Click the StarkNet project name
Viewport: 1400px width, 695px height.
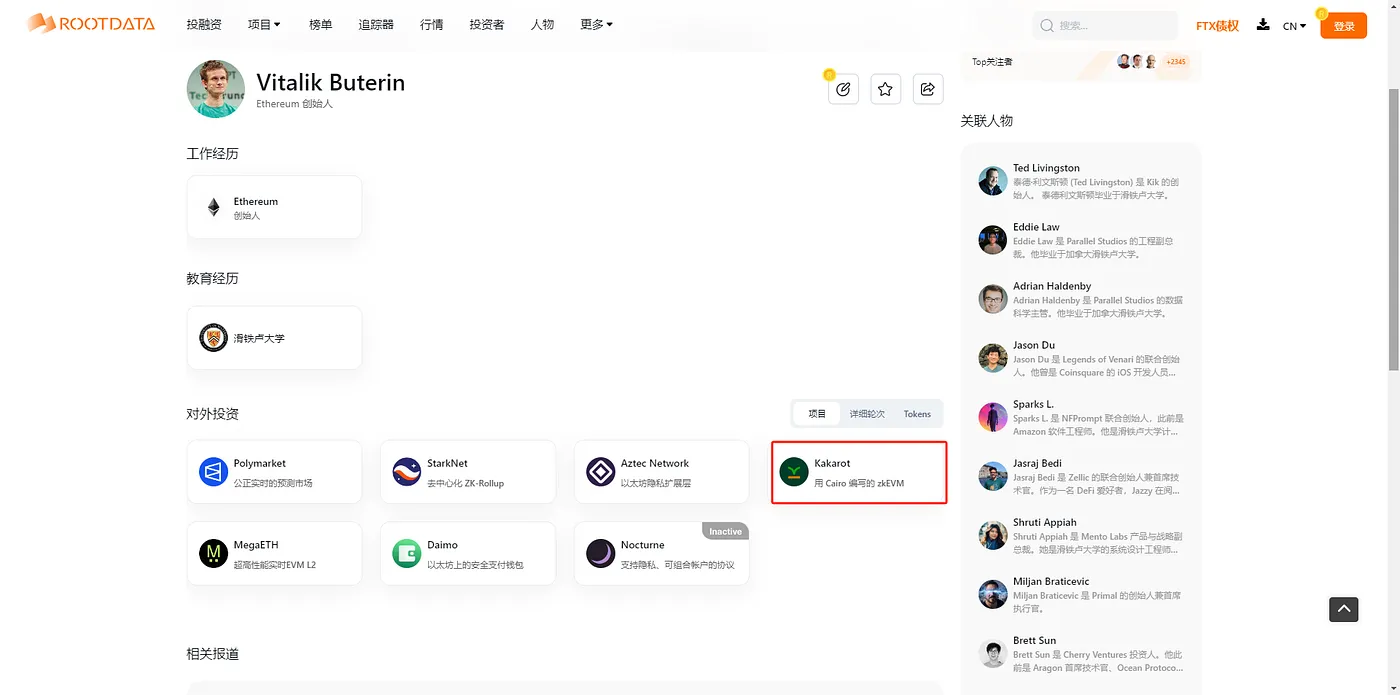point(447,463)
